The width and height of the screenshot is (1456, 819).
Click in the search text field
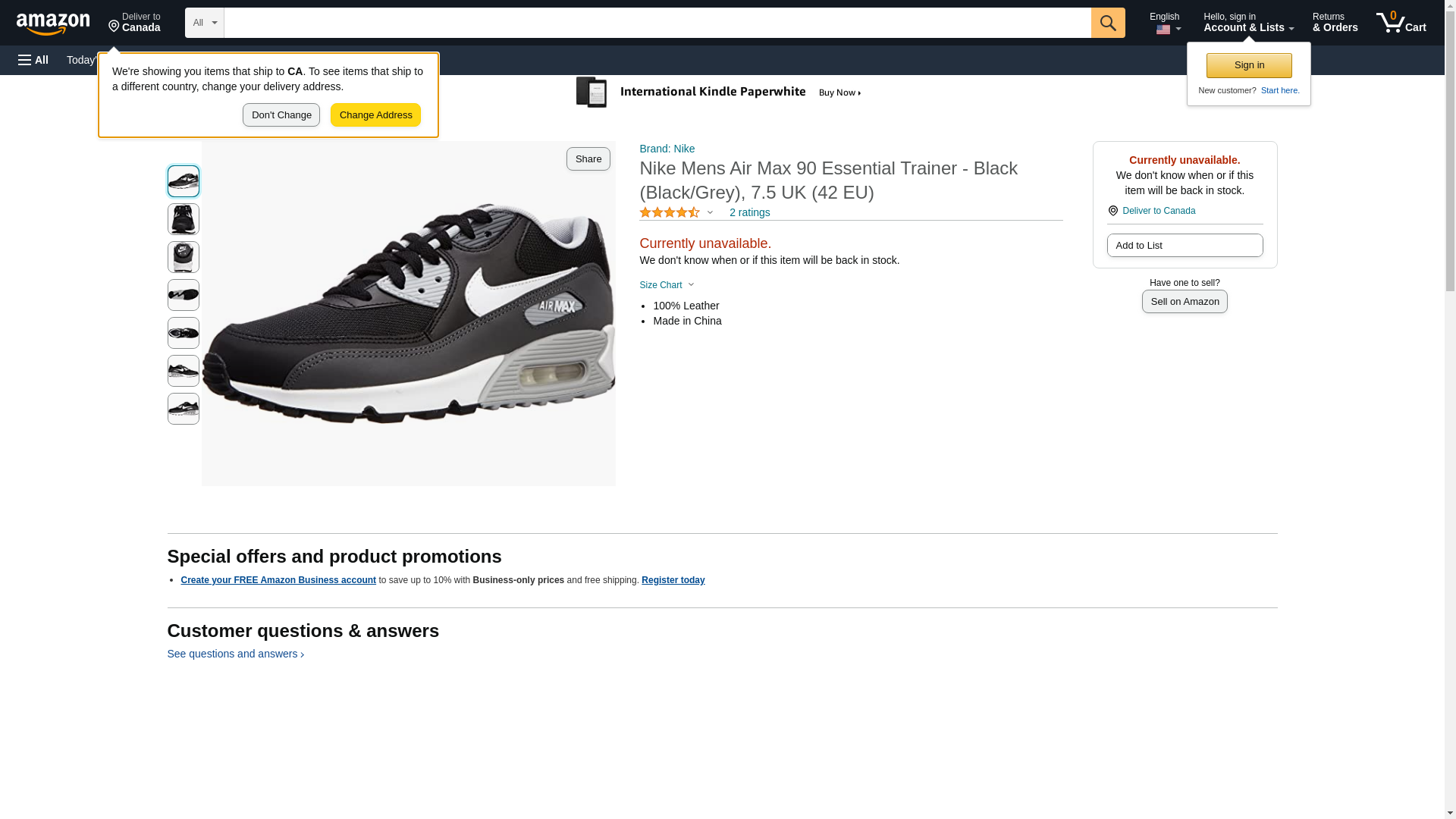point(657,23)
